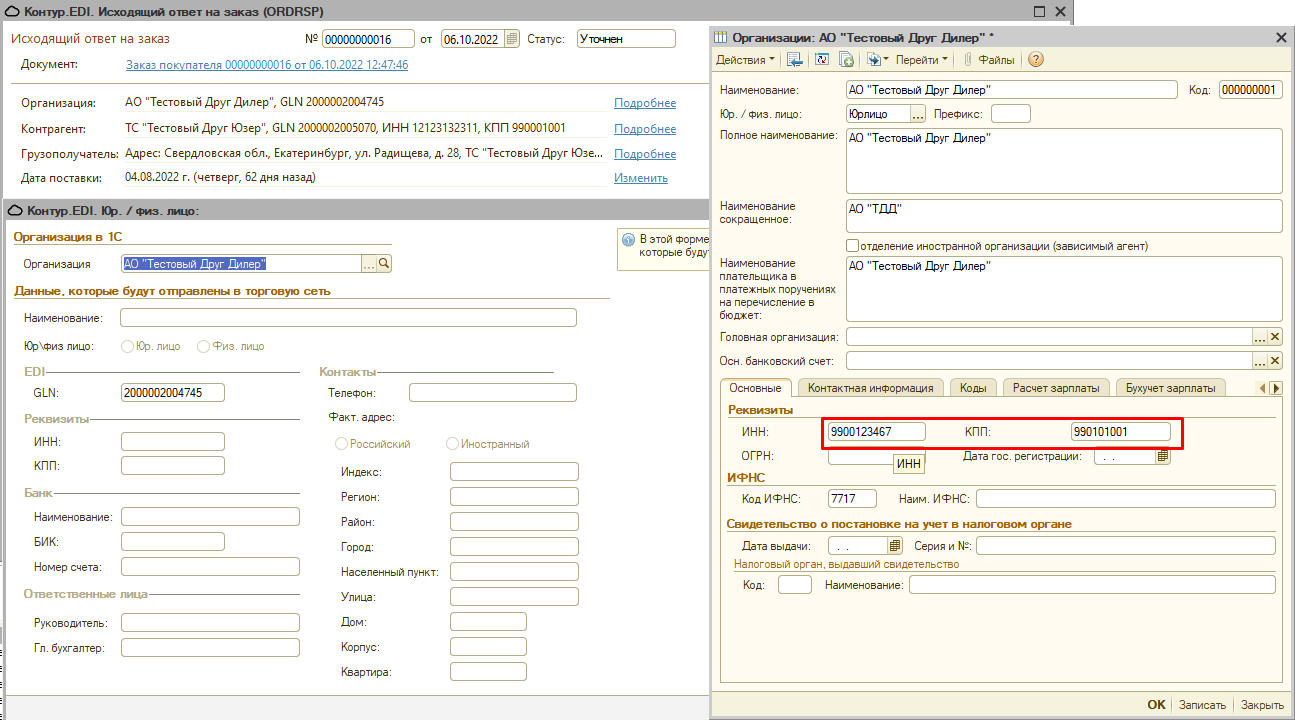1295x720 pixels.
Task: Click the copy-with-plus toolbar icon
Action: coord(846,60)
